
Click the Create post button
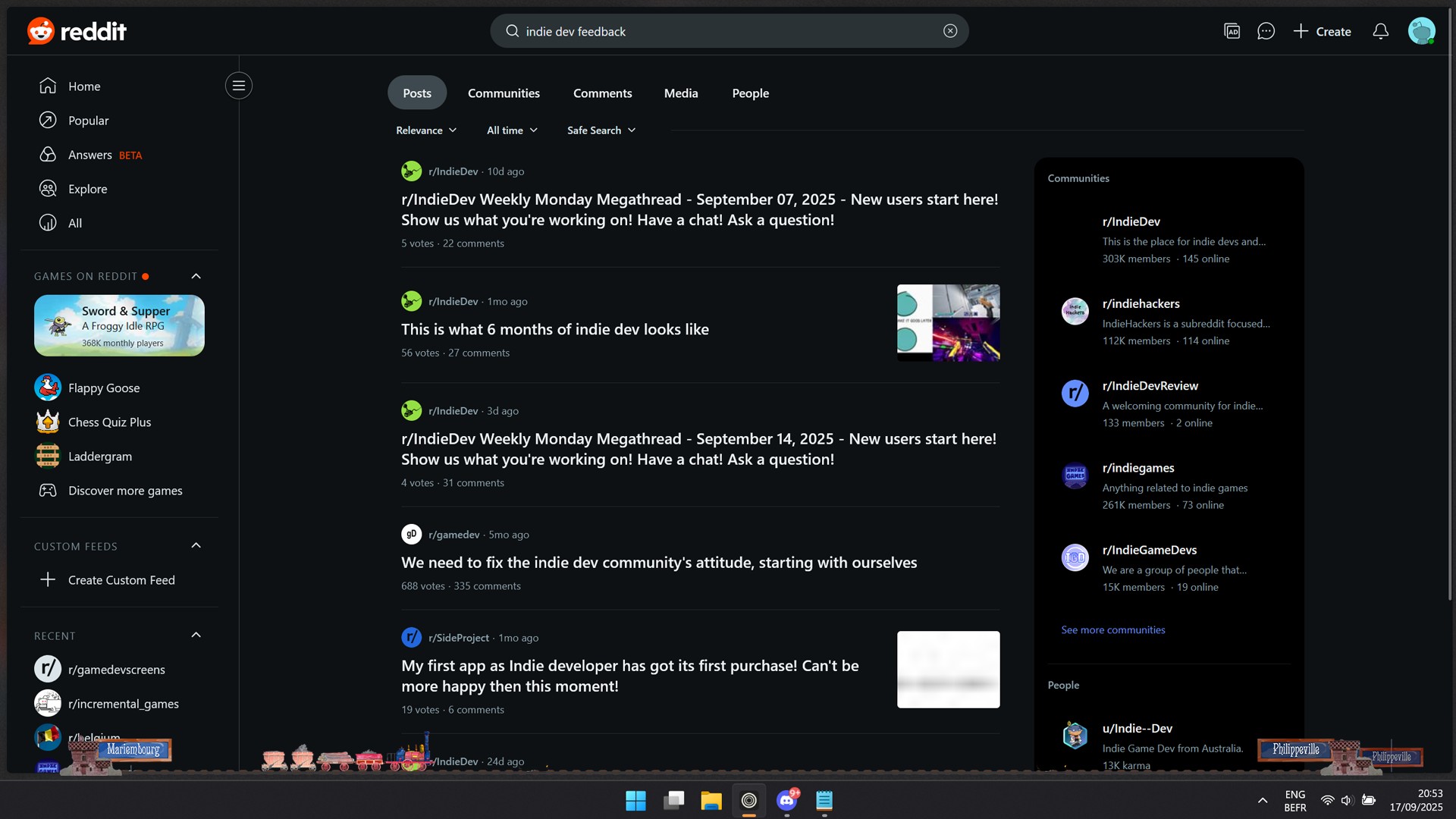click(x=1322, y=31)
